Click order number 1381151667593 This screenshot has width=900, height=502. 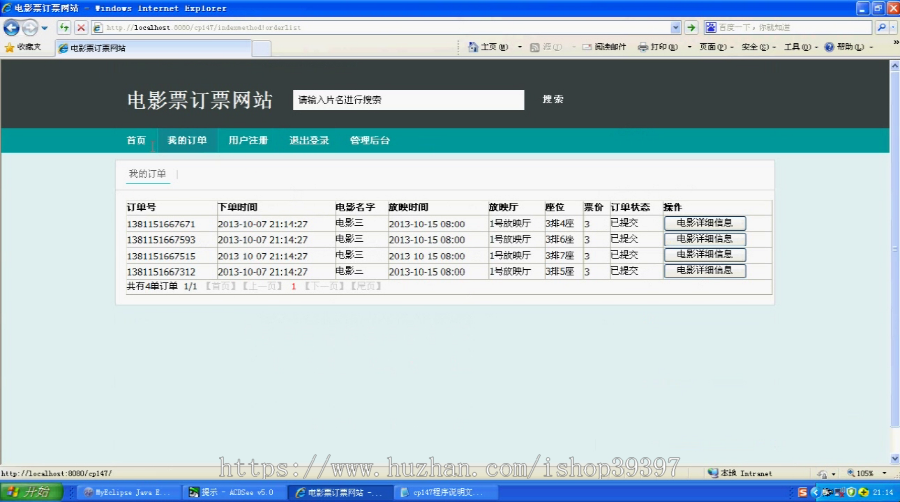tap(161, 240)
